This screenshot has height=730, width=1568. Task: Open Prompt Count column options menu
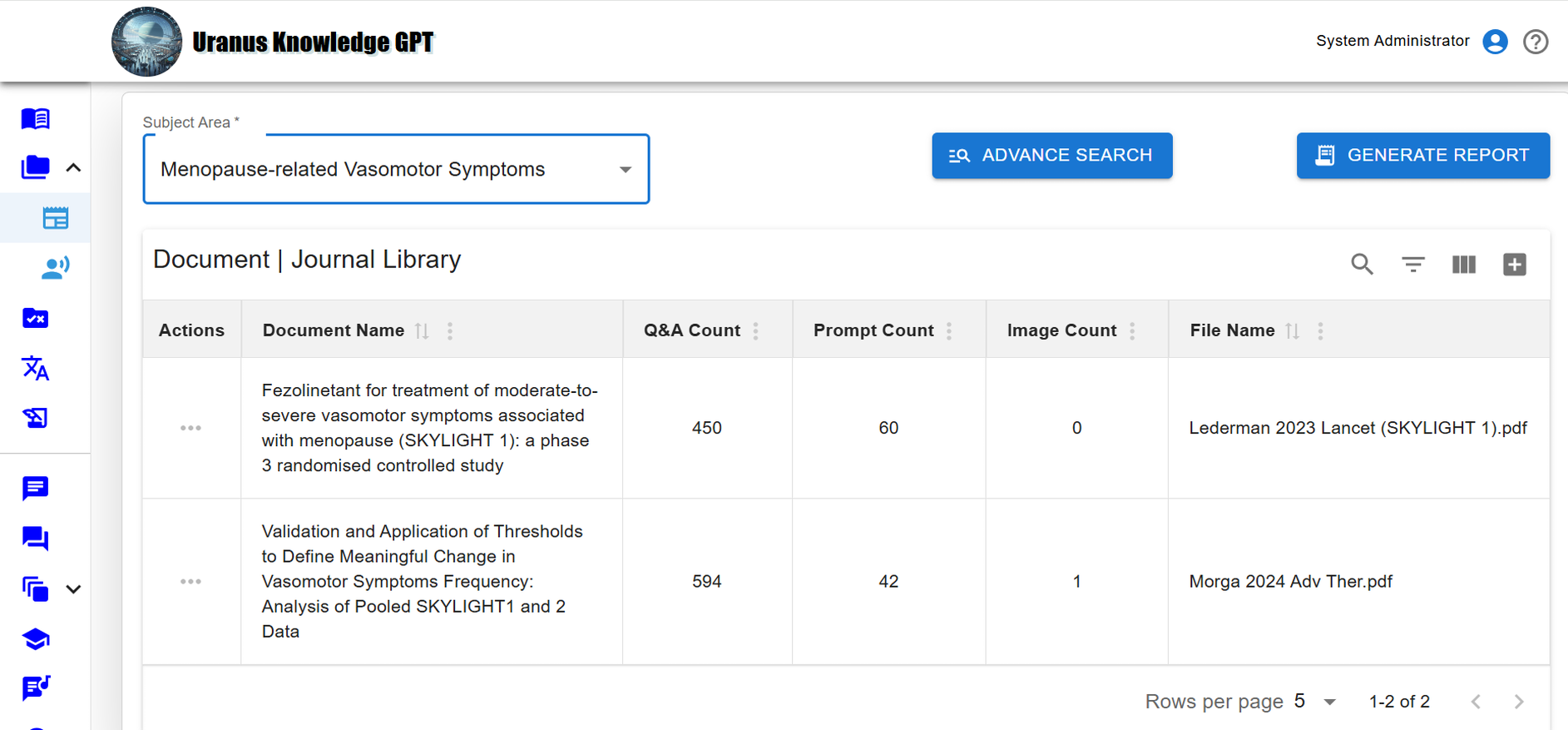(x=949, y=330)
